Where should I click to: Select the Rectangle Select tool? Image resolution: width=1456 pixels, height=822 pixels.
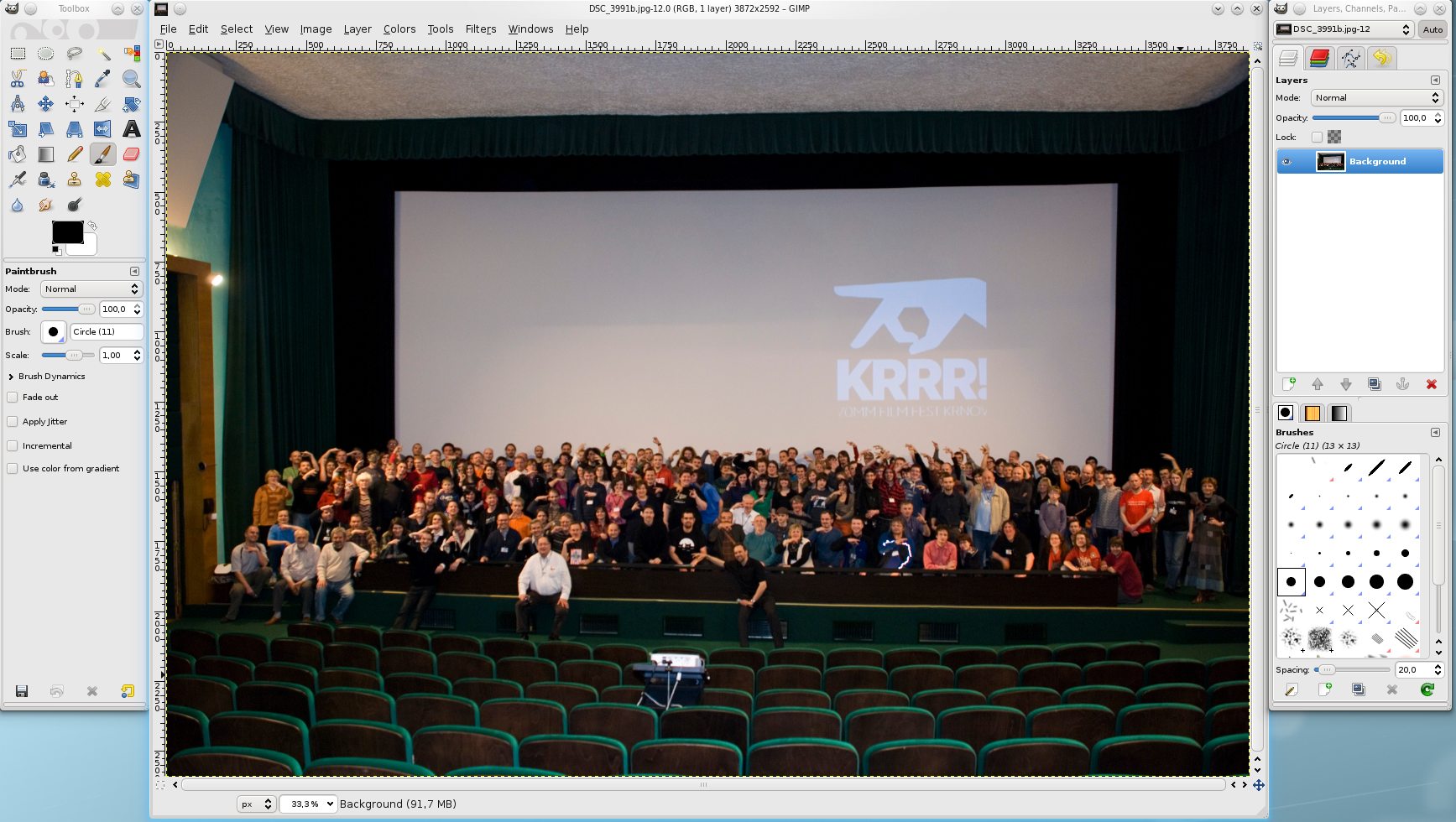coord(18,54)
